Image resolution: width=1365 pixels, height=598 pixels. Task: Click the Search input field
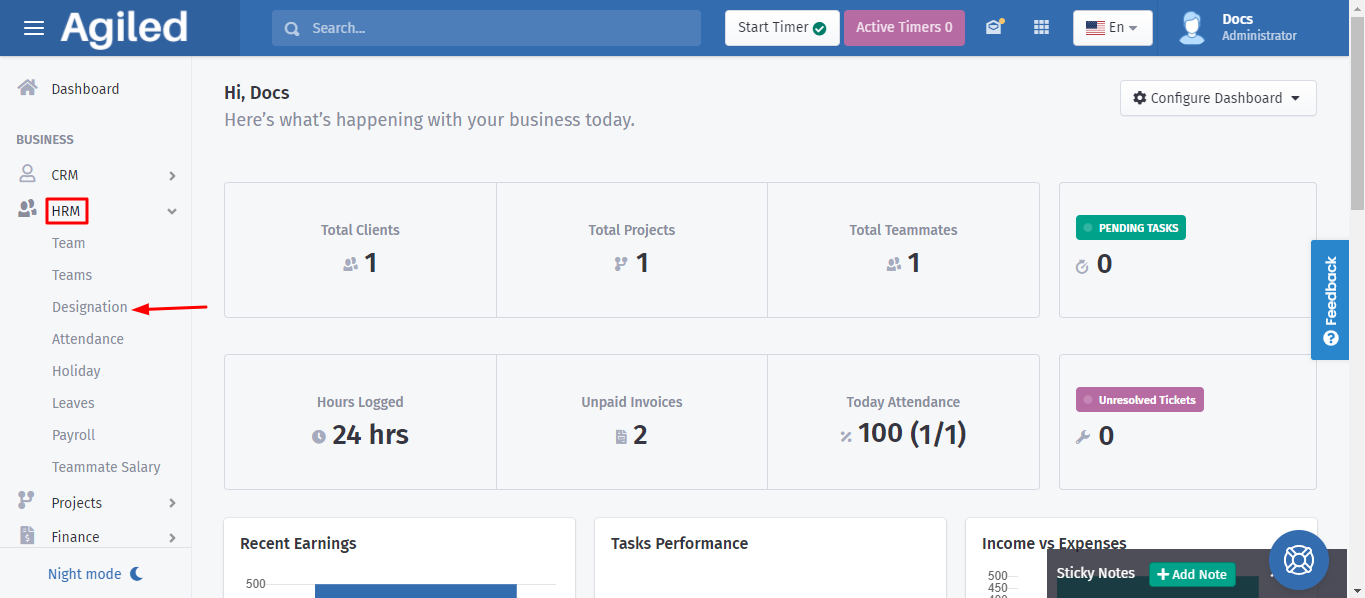tap(486, 28)
